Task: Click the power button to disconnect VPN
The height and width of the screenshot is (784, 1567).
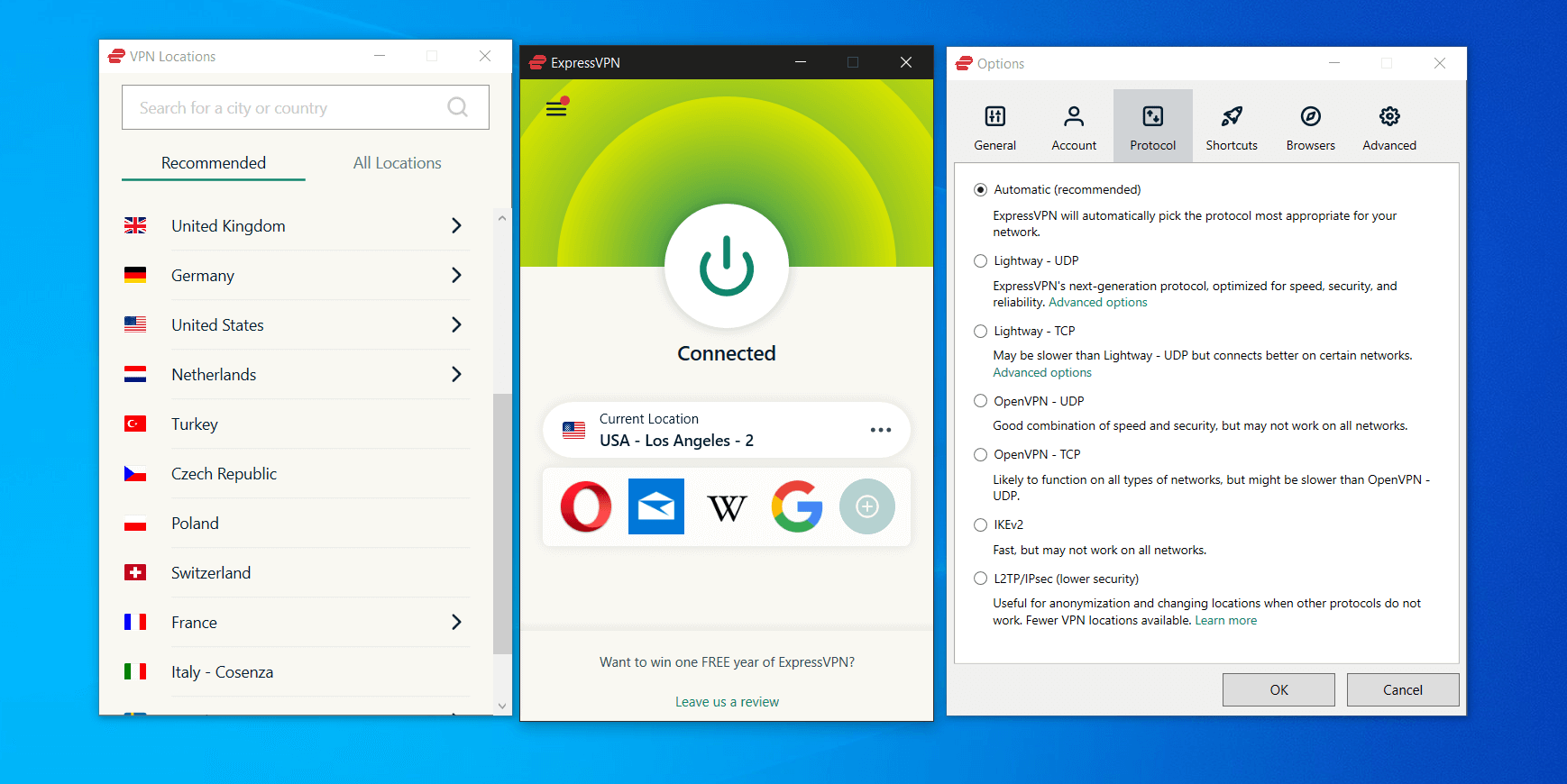Action: [727, 266]
